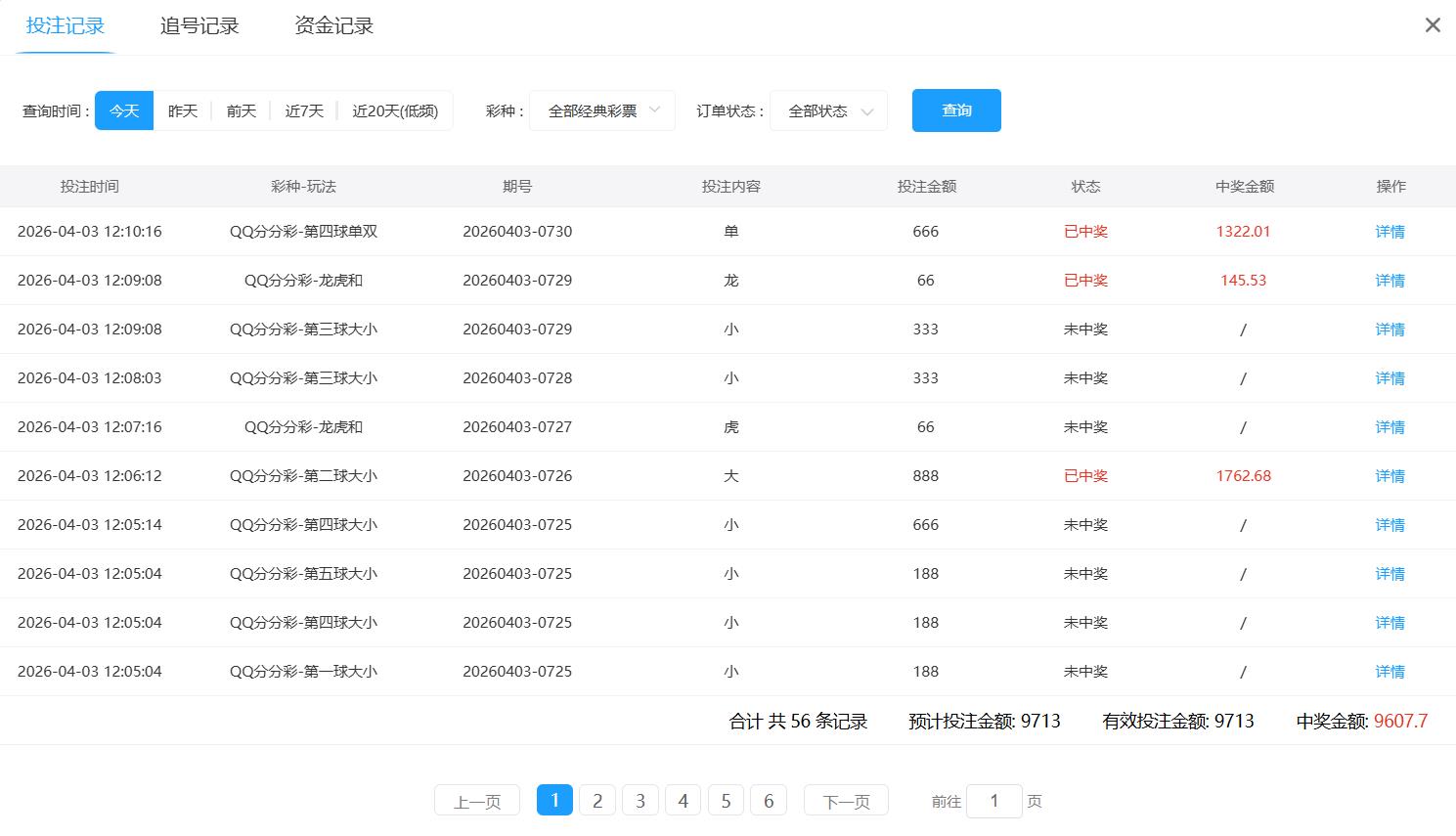展开彩种下拉选择框
This screenshot has width=1456, height=836.
(600, 110)
